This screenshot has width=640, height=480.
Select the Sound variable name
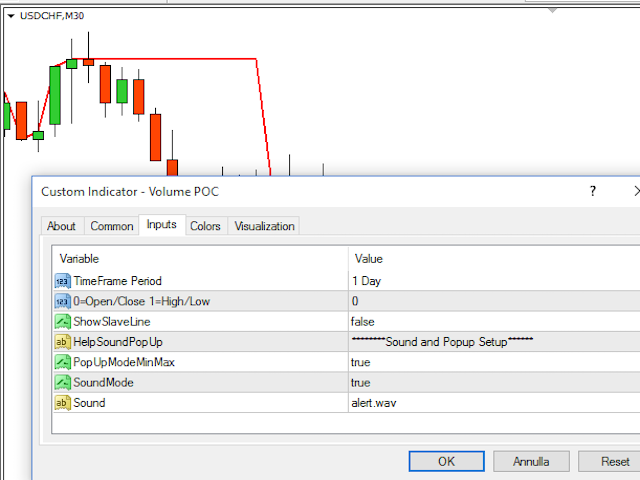[89, 403]
